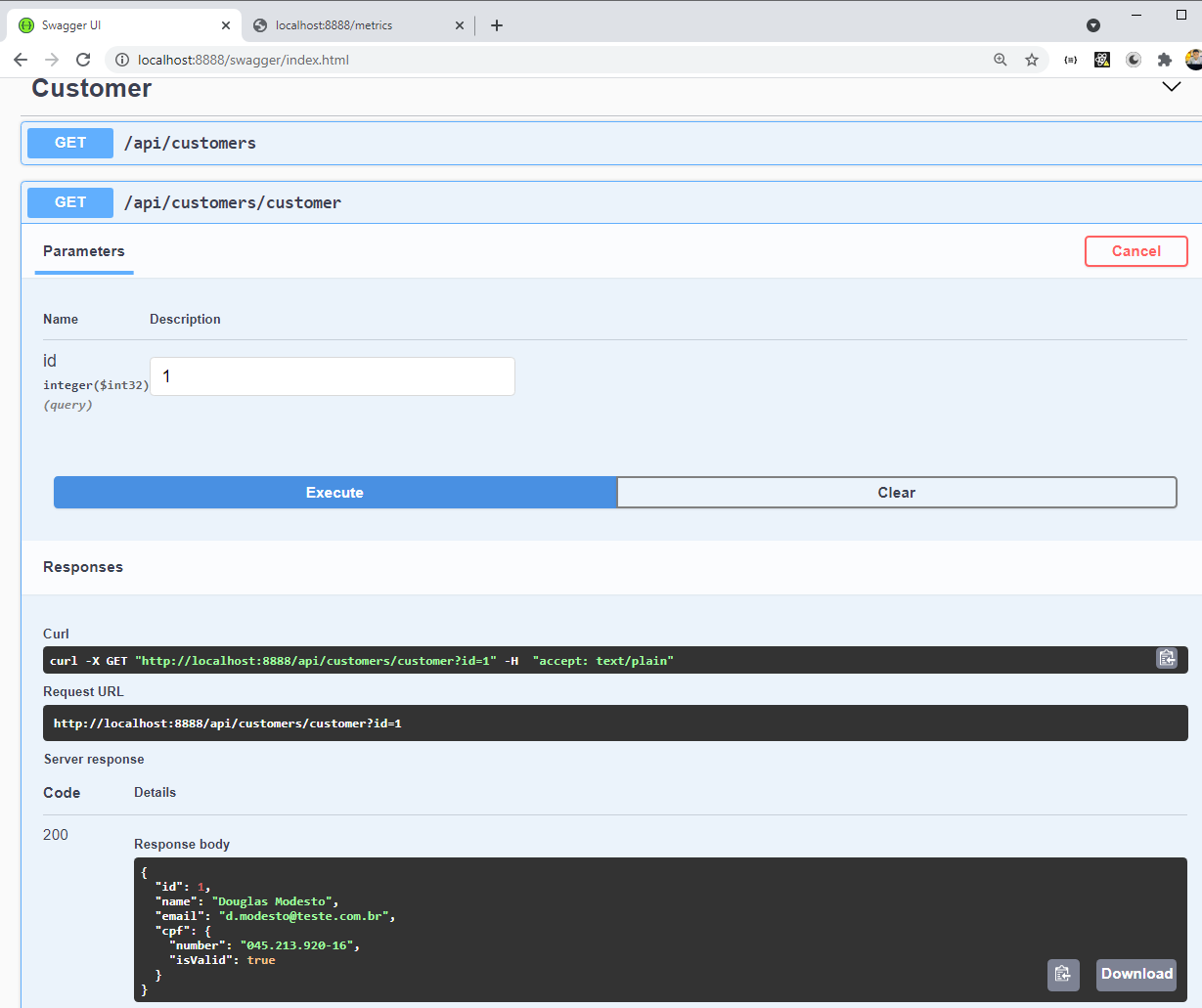This screenshot has width=1202, height=1008.
Task: Click the Server response label
Action: 94,759
